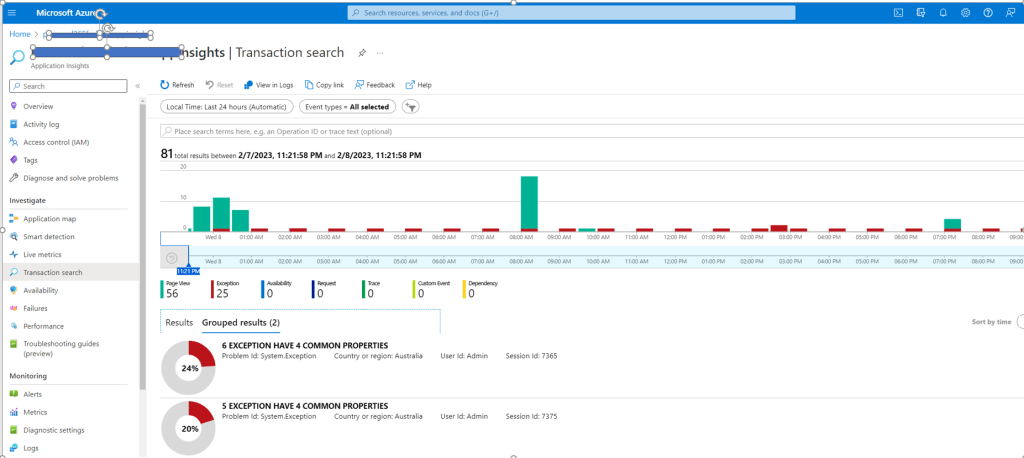Image resolution: width=1024 pixels, height=458 pixels.
Task: Toggle the Exception event type filter
Action: coord(227,289)
